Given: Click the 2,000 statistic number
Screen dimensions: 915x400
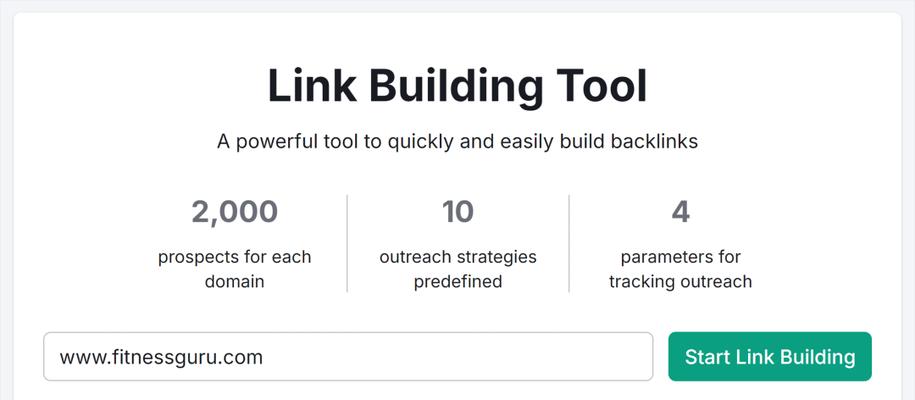Looking at the screenshot, I should pos(235,212).
